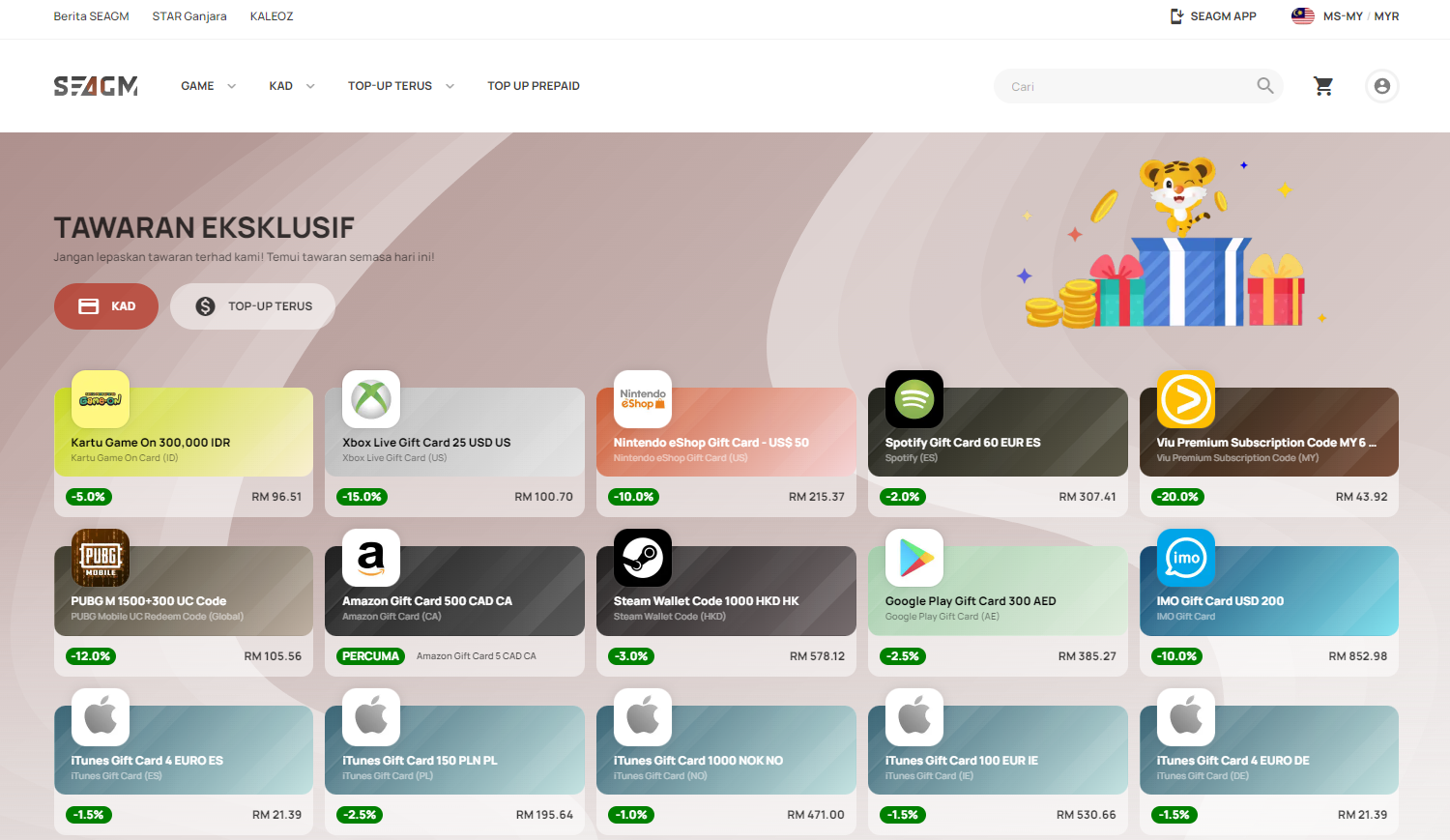
Task: Click the Malaysia flag region icon
Action: coord(1303,16)
